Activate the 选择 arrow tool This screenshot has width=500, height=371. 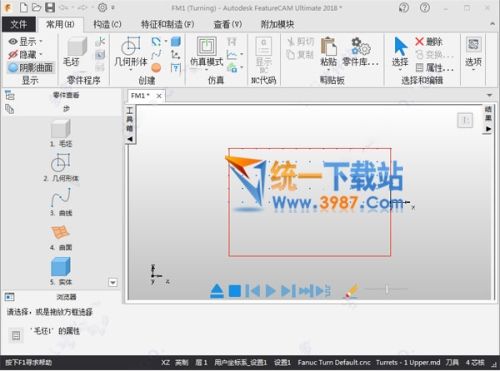(400, 46)
